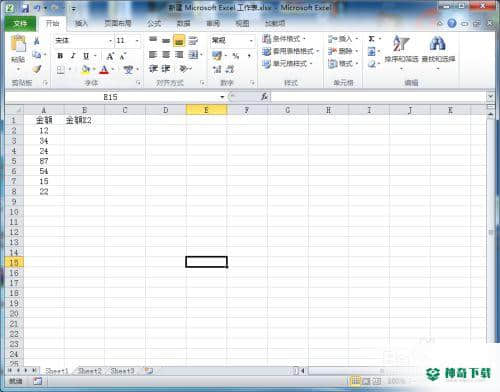This screenshot has height=392, width=500.
Task: Open Sort and Filter tool
Action: tap(401, 50)
